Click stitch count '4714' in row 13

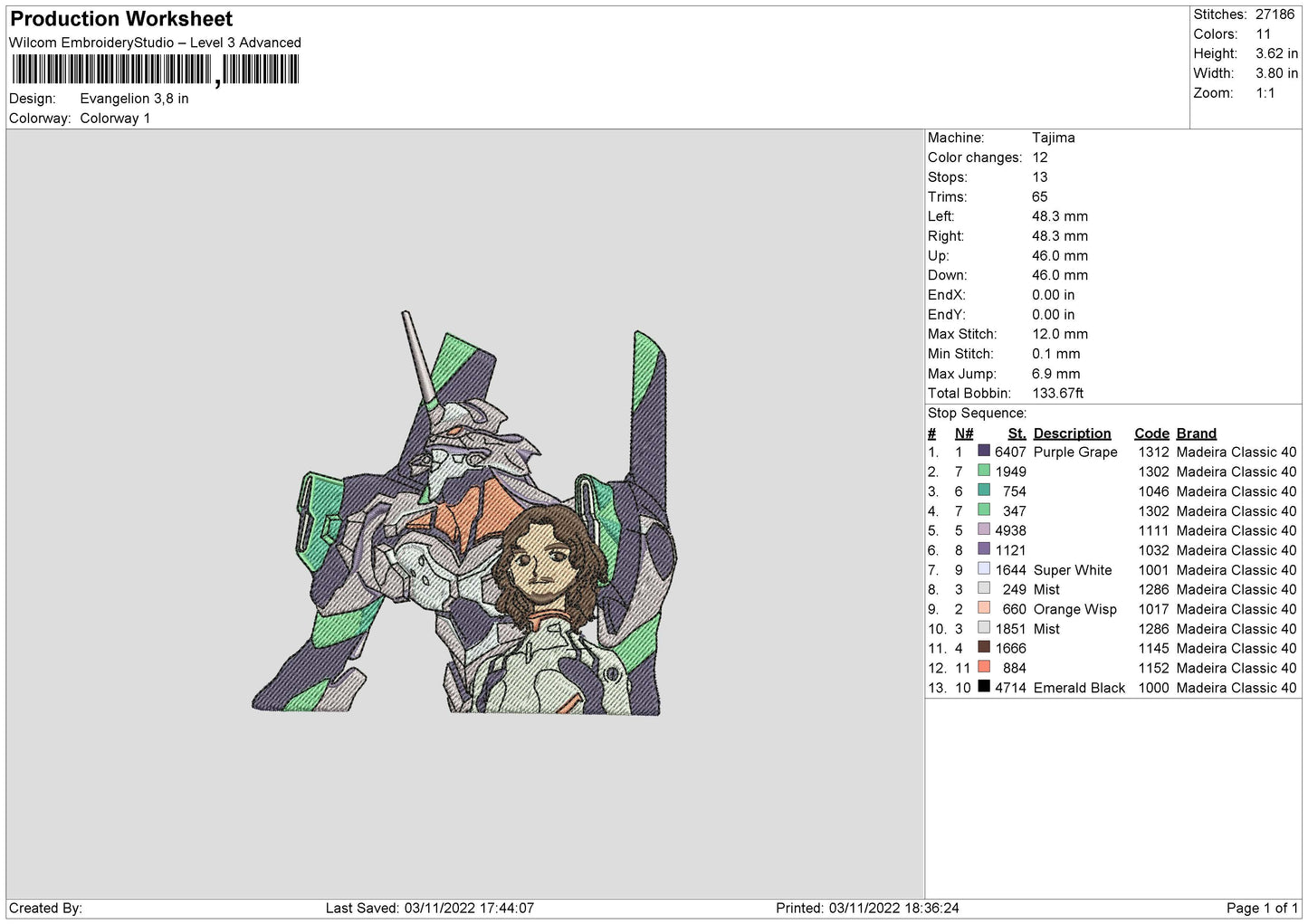[1010, 688]
